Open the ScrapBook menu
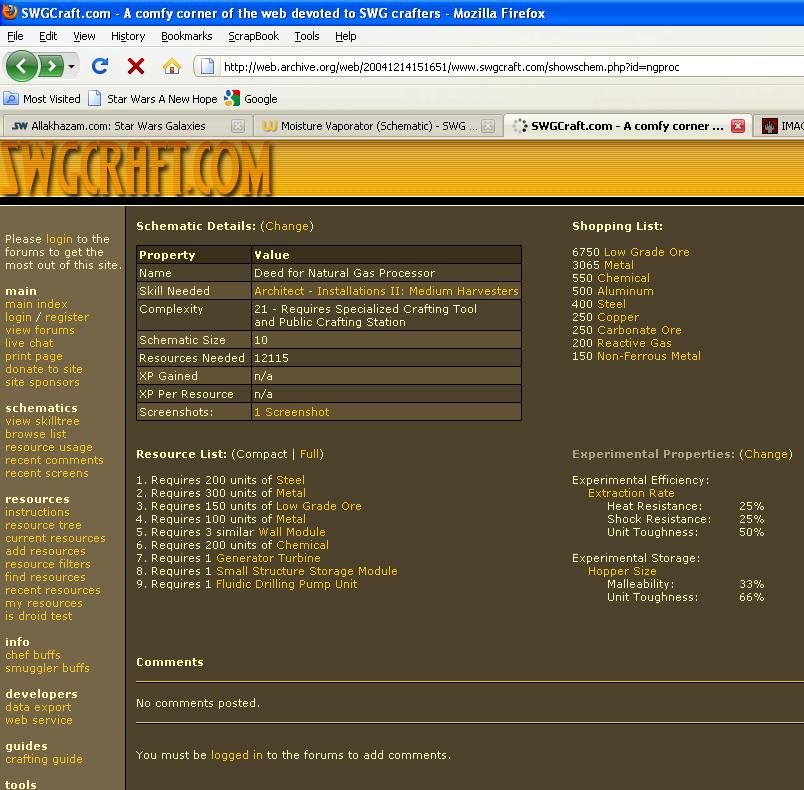 click(x=253, y=36)
